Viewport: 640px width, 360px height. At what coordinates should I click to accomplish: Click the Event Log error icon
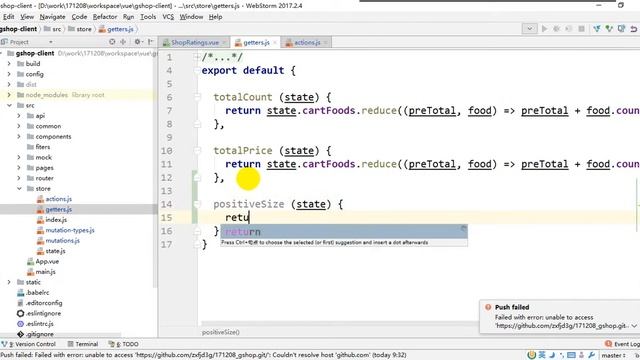pos(608,344)
